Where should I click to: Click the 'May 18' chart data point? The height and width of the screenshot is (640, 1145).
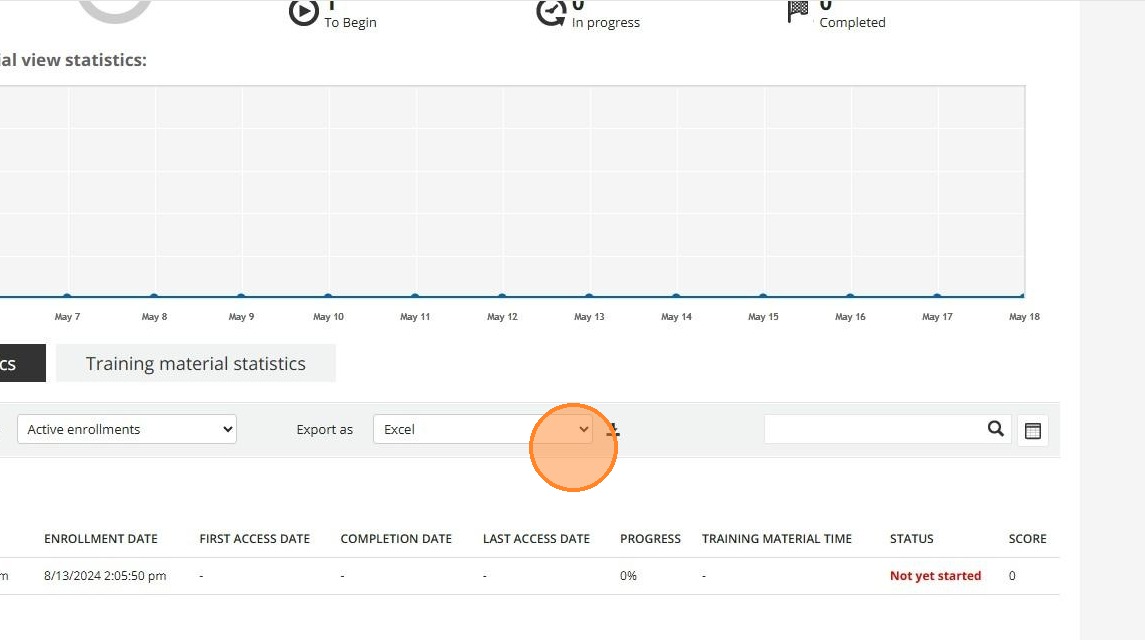tap(1023, 296)
